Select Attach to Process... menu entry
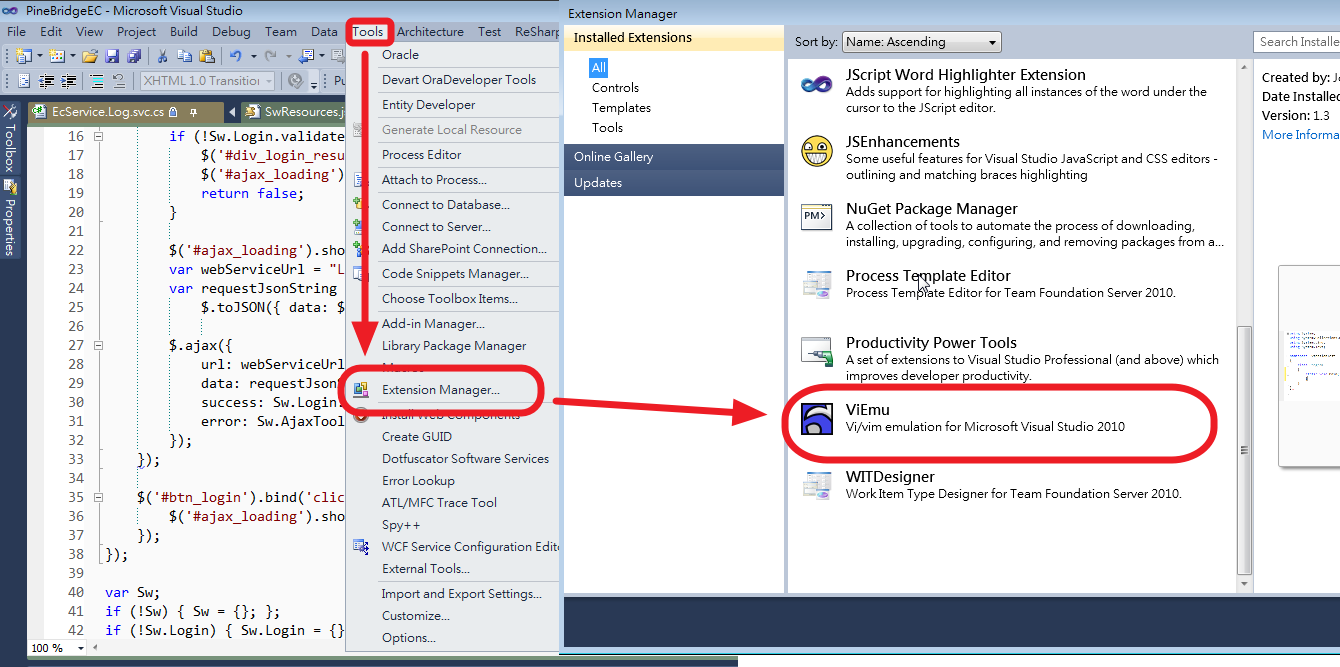The image size is (1340, 667). (434, 180)
